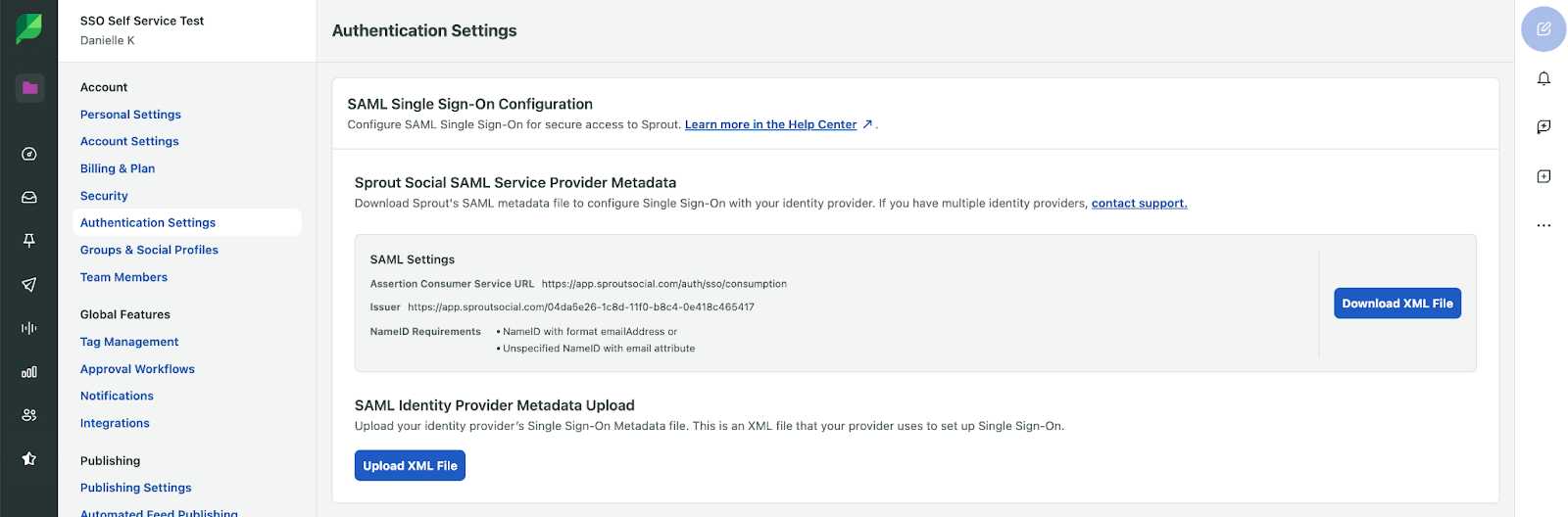Image resolution: width=1568 pixels, height=517 pixels.
Task: Click the Sprout Social leaf logo
Action: 28,28
